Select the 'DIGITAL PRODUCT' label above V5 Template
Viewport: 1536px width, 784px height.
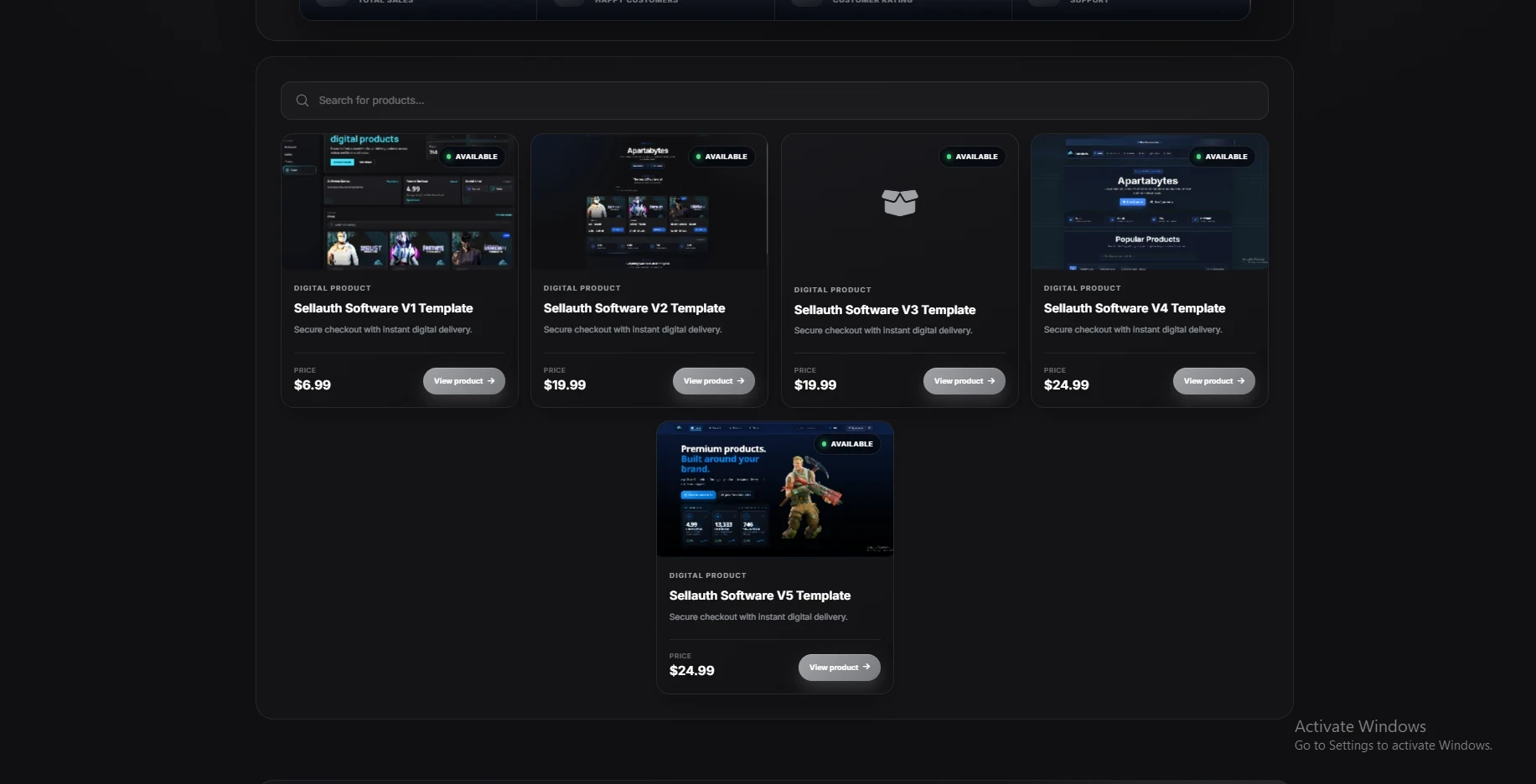click(708, 575)
